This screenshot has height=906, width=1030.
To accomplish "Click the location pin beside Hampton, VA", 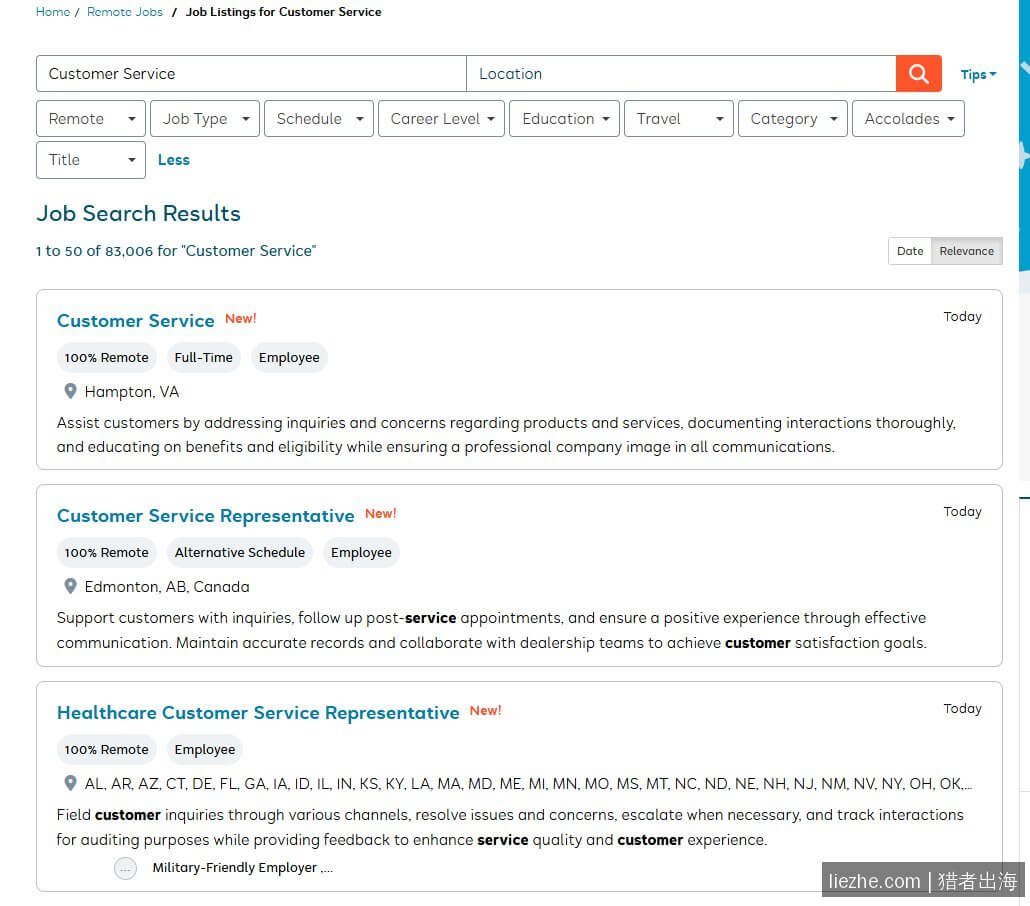I will click(70, 392).
